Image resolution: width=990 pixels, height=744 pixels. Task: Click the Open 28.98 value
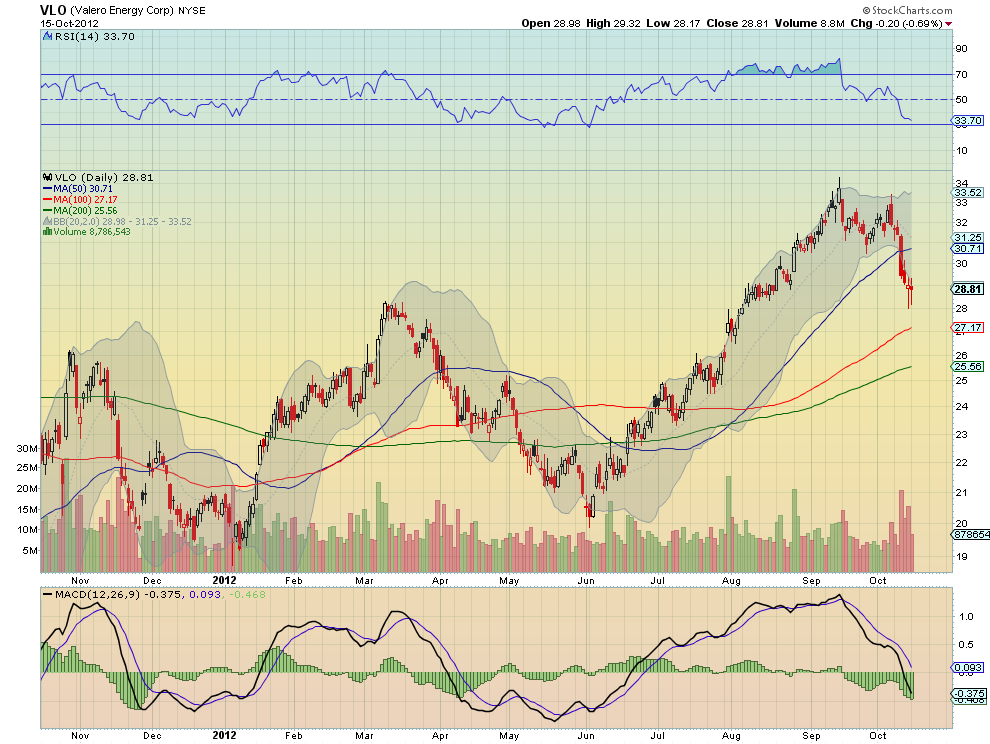(x=551, y=23)
